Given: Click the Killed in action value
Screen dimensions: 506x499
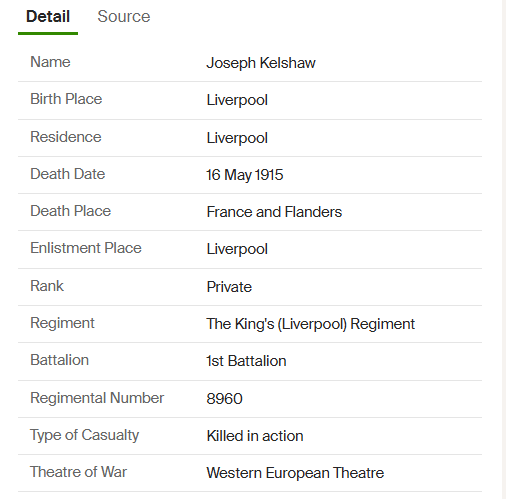Looking at the screenshot, I should (255, 436).
